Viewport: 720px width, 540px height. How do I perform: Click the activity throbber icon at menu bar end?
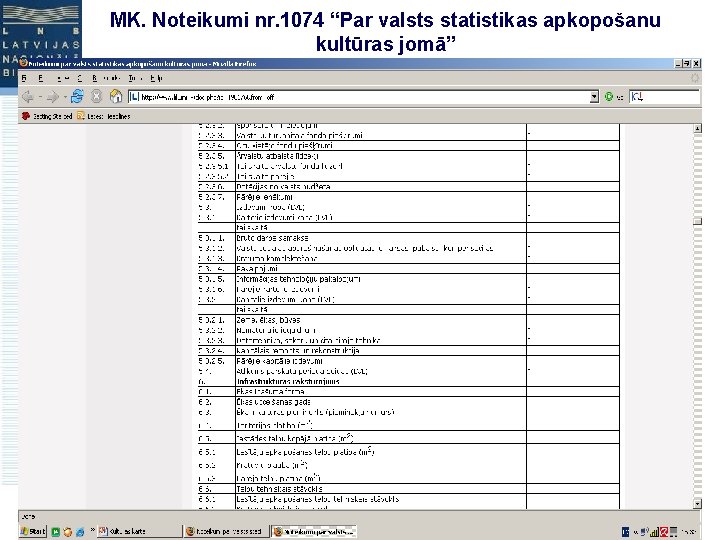coord(694,79)
